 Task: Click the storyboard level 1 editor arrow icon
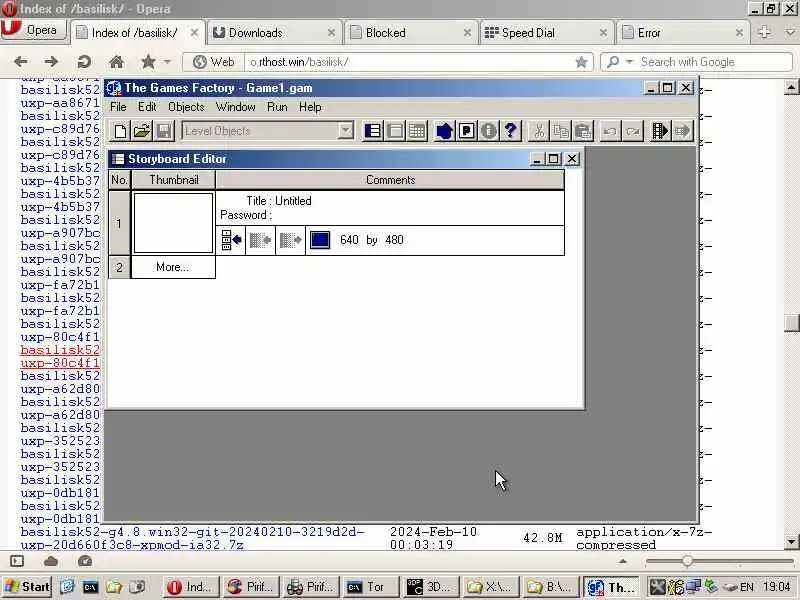coord(231,240)
